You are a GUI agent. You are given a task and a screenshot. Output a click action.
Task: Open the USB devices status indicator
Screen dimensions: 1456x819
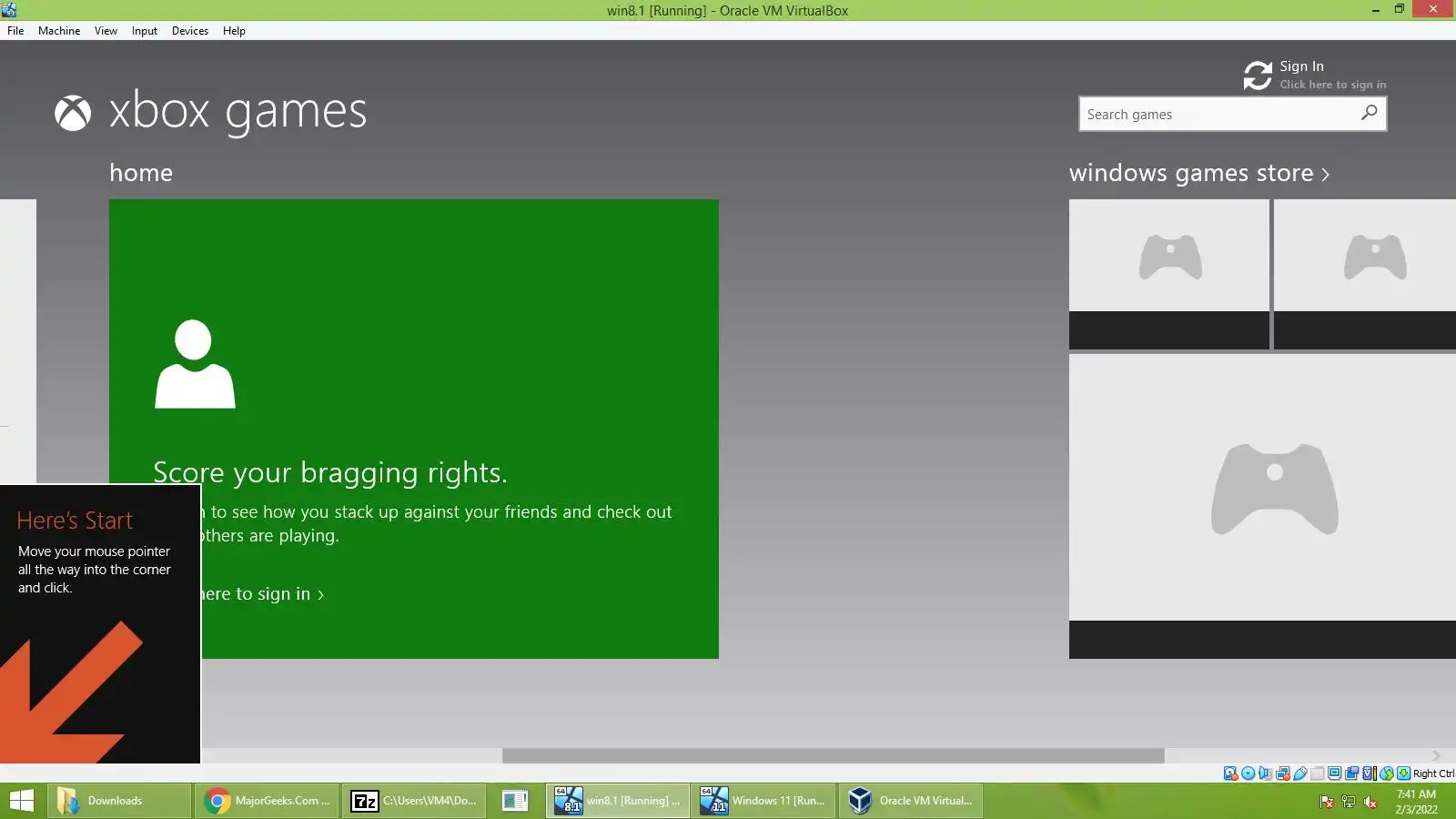pyautogui.click(x=1299, y=773)
